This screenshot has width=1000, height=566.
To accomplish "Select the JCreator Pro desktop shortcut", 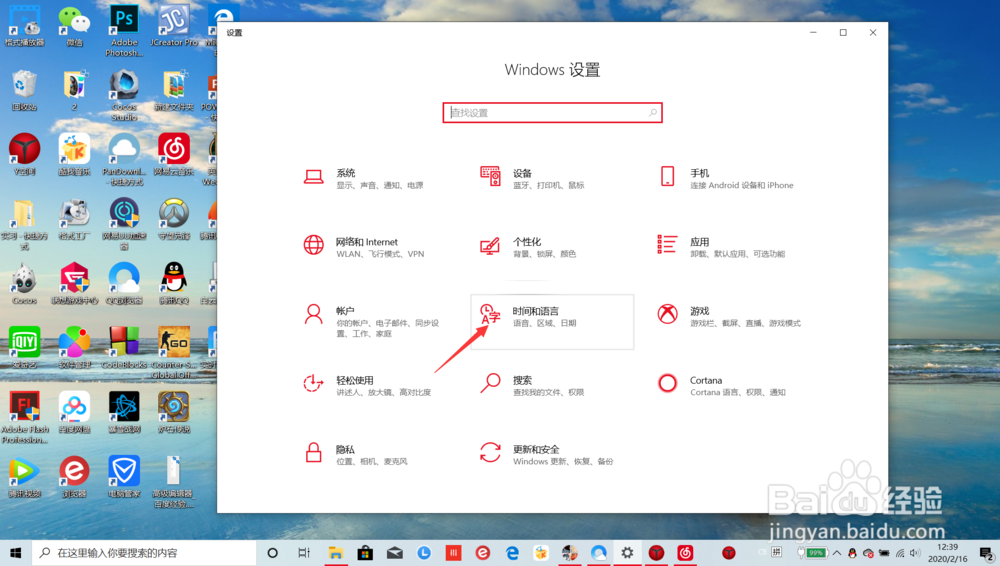I will click(x=173, y=26).
